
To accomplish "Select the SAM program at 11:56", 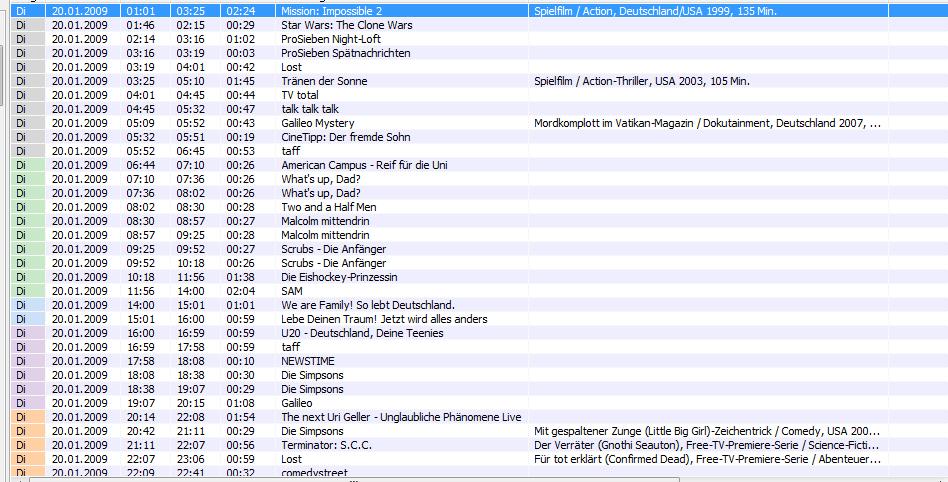I will tap(292, 291).
